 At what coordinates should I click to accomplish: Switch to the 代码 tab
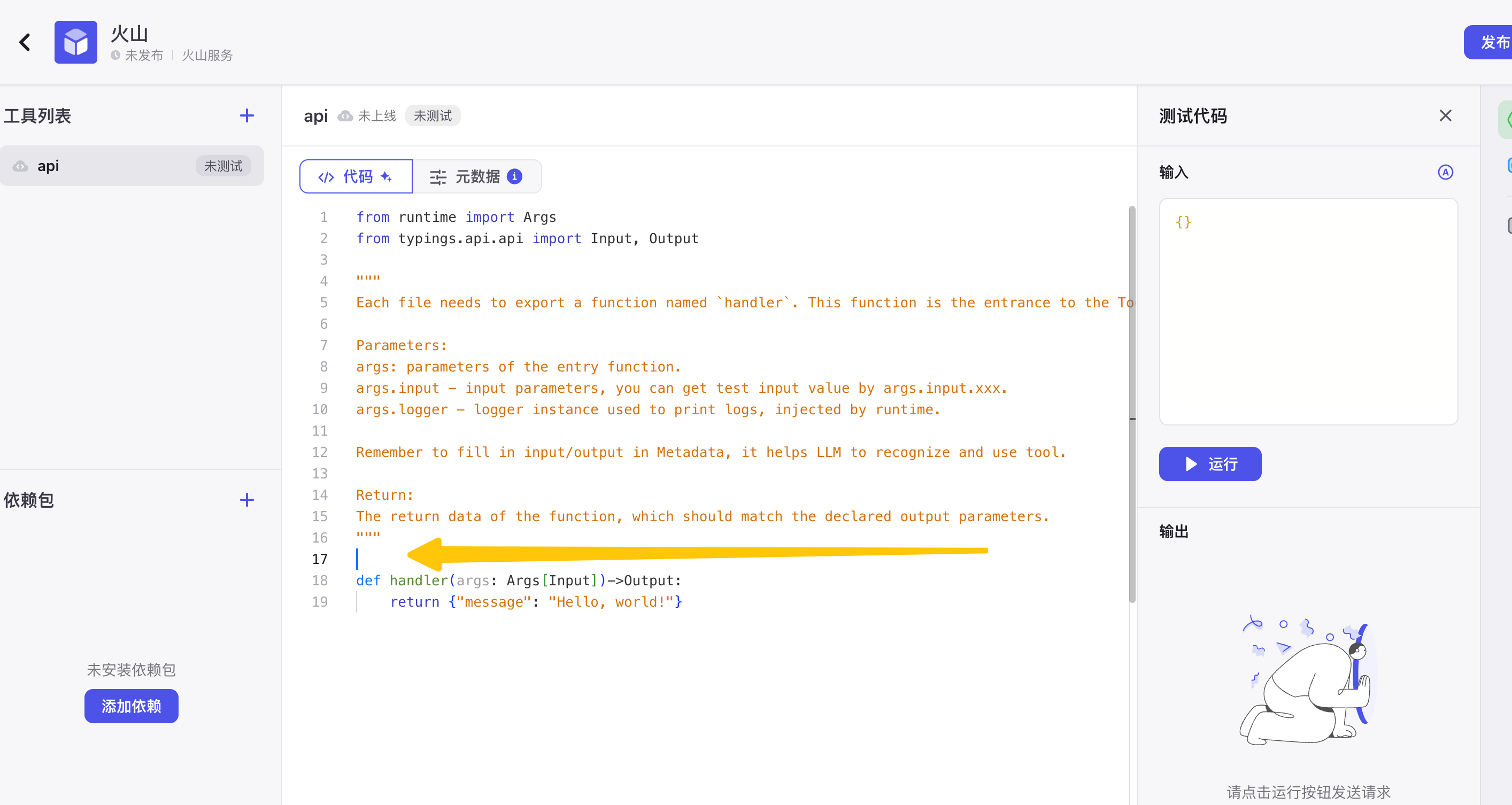pyautogui.click(x=356, y=176)
